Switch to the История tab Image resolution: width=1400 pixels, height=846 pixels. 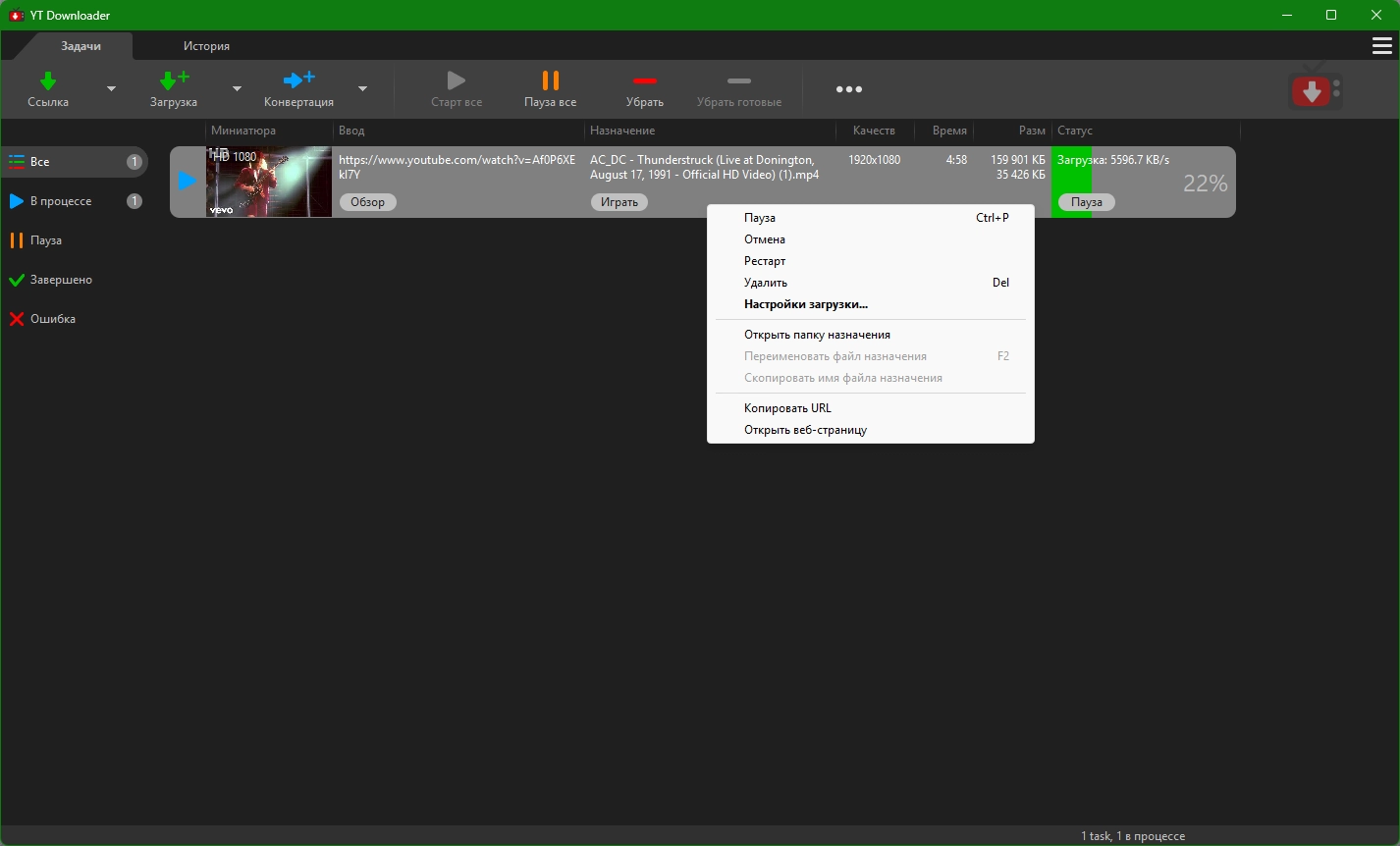pyautogui.click(x=206, y=46)
